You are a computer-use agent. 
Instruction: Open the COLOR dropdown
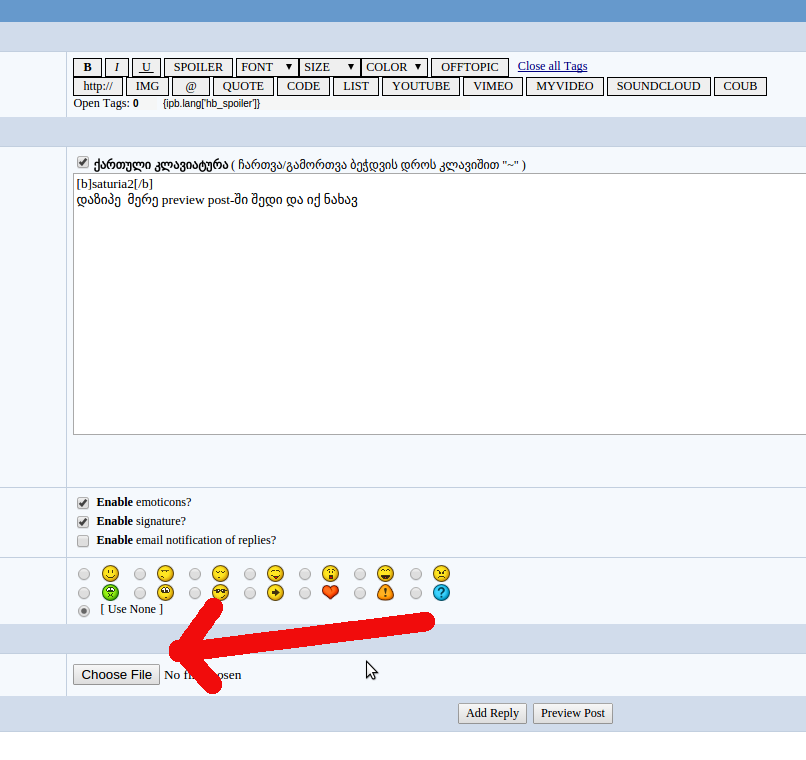(394, 67)
